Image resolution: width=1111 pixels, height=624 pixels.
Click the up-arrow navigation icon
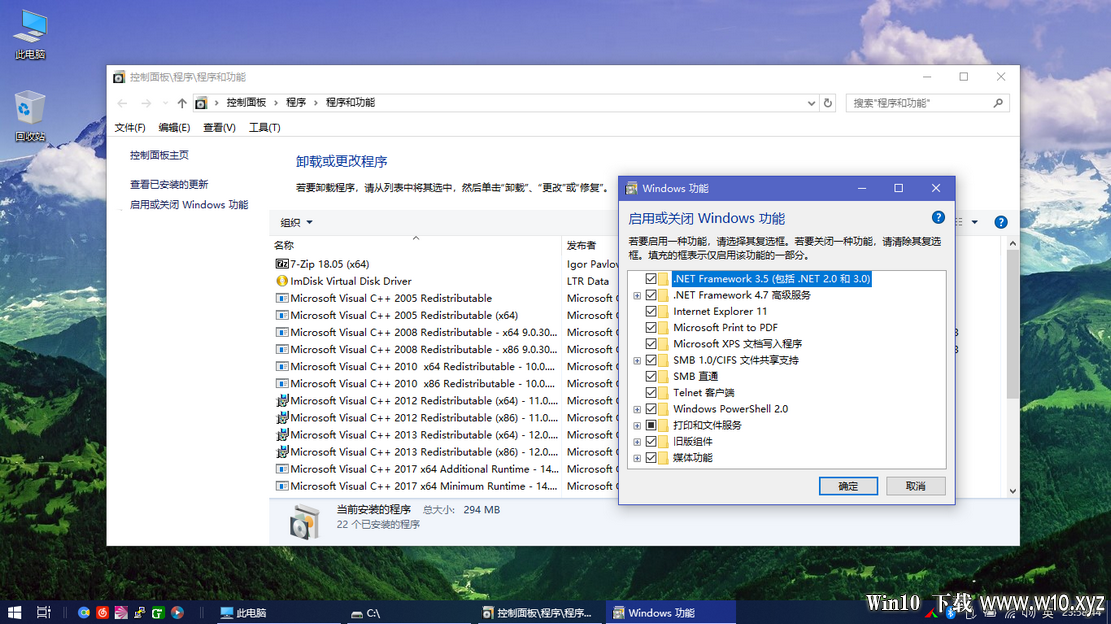click(182, 103)
